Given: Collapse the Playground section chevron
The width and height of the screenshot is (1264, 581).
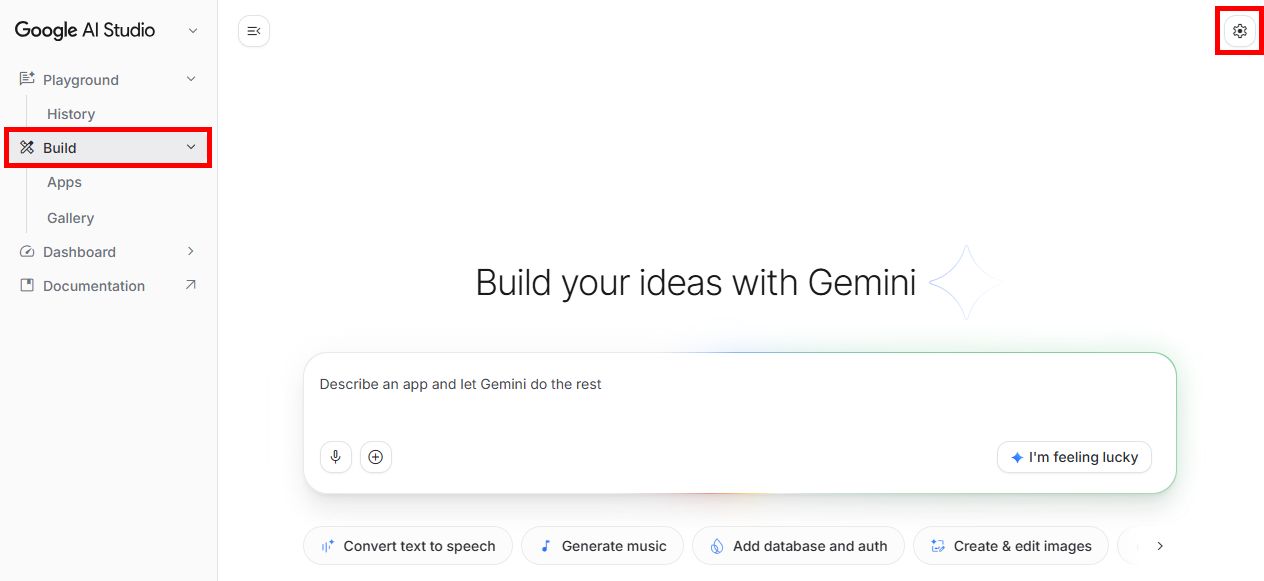Looking at the screenshot, I should click(x=191, y=79).
